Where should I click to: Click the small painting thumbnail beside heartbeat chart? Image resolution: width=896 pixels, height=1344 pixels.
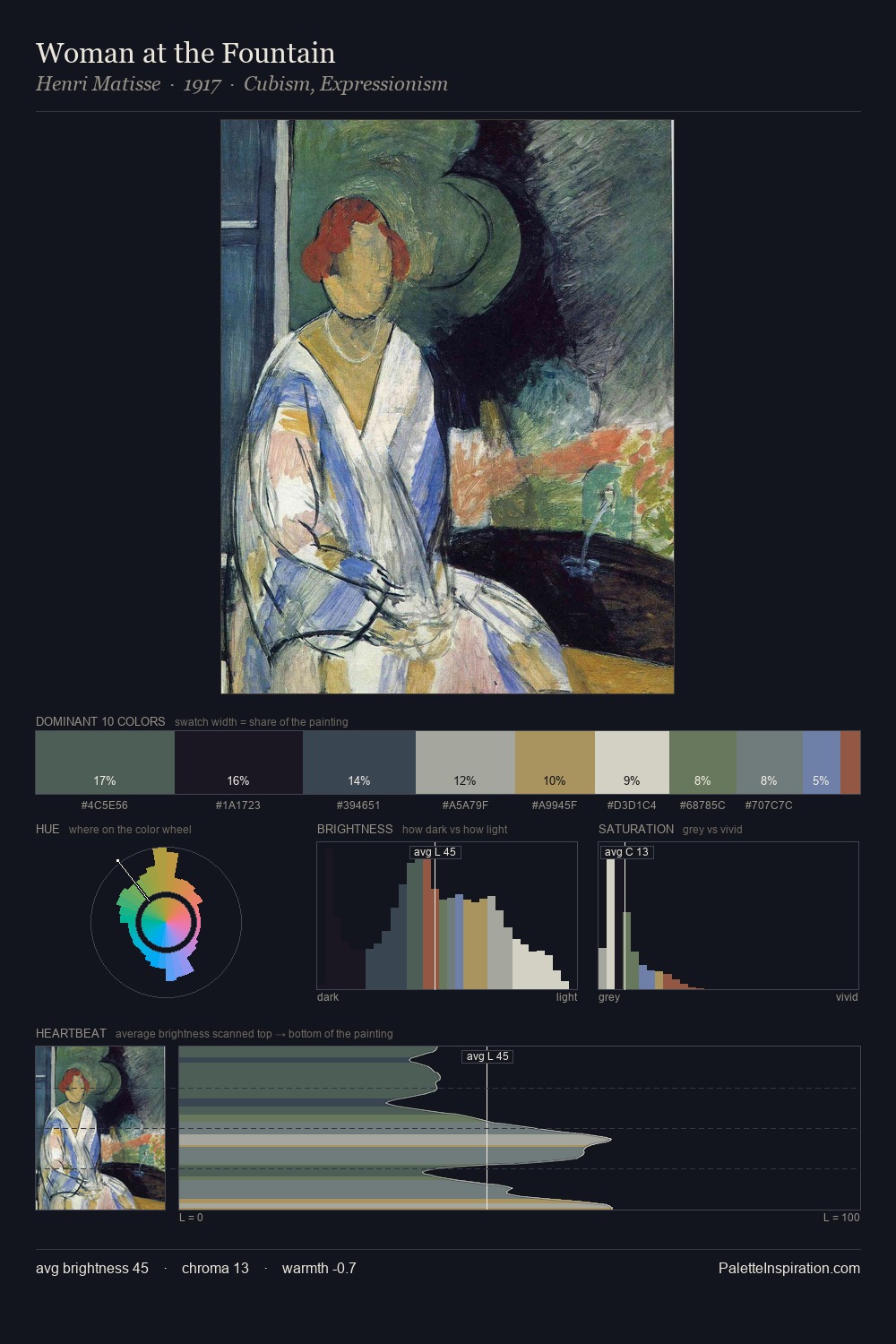tap(100, 1128)
